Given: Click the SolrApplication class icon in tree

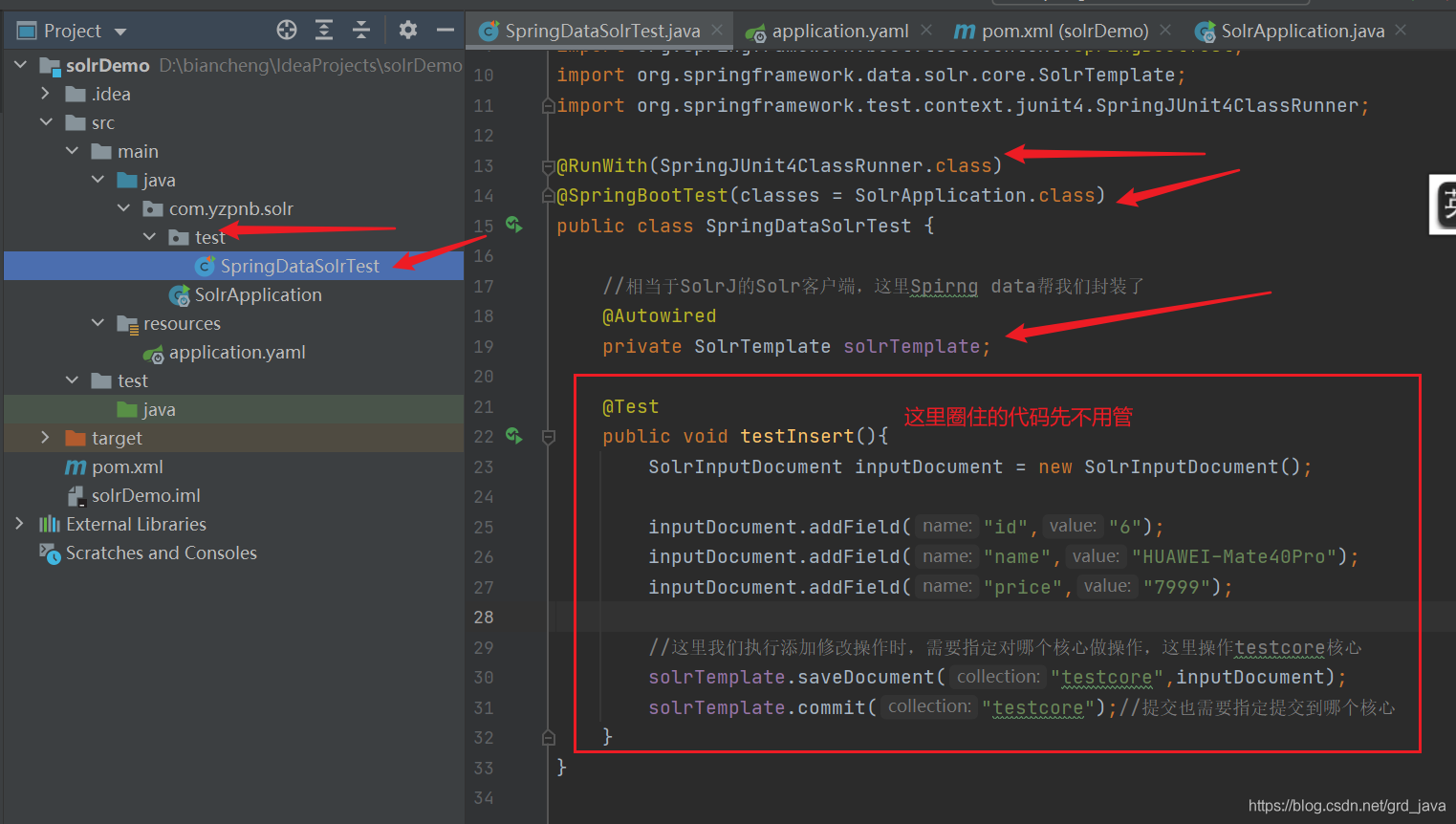Looking at the screenshot, I should tap(179, 295).
